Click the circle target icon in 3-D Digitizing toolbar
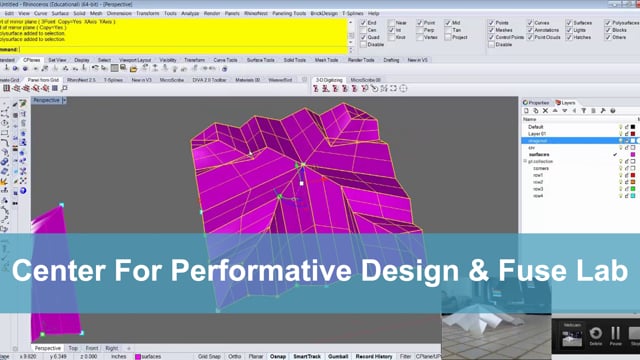 (403, 88)
